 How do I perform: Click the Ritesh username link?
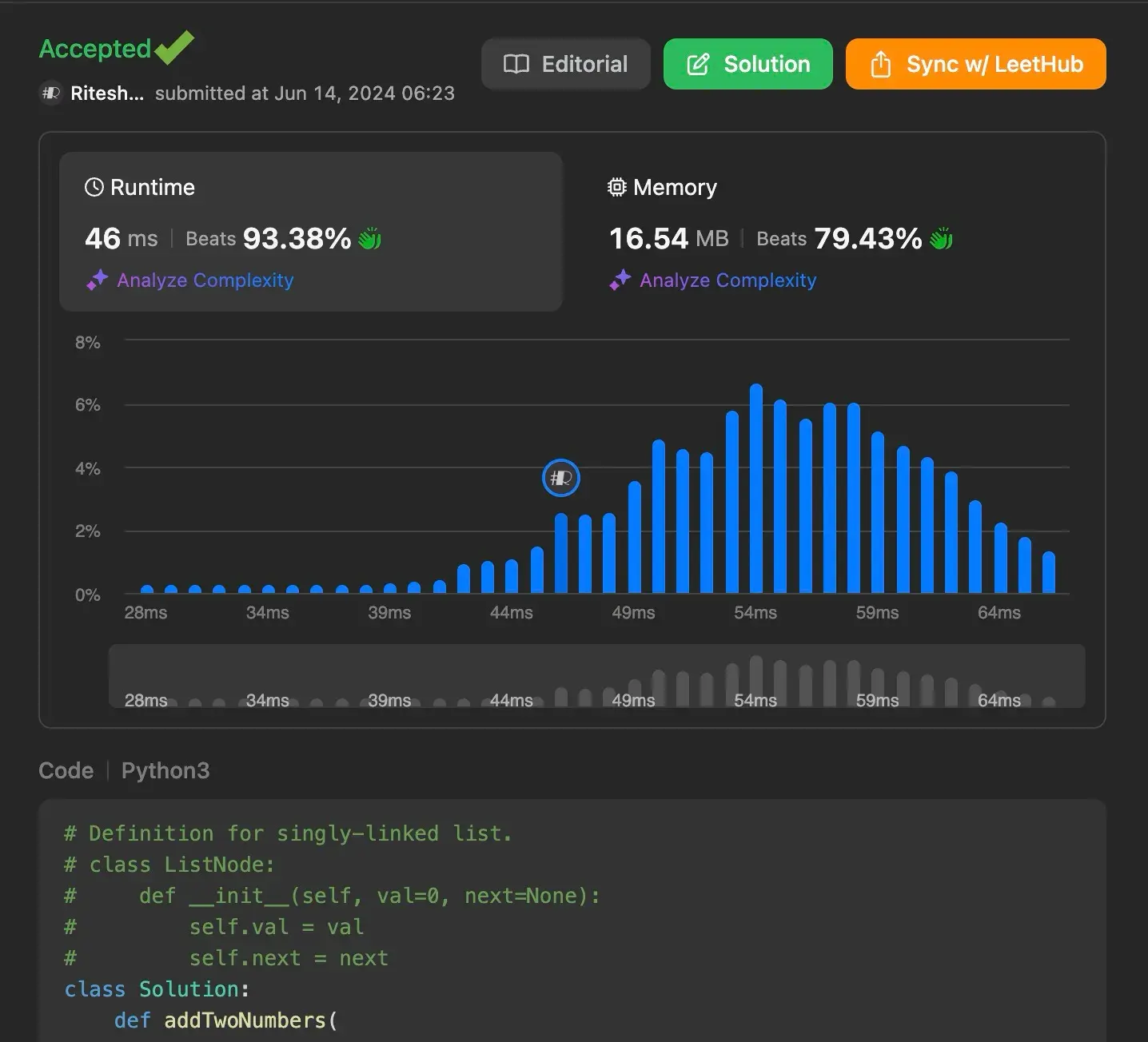(x=107, y=93)
